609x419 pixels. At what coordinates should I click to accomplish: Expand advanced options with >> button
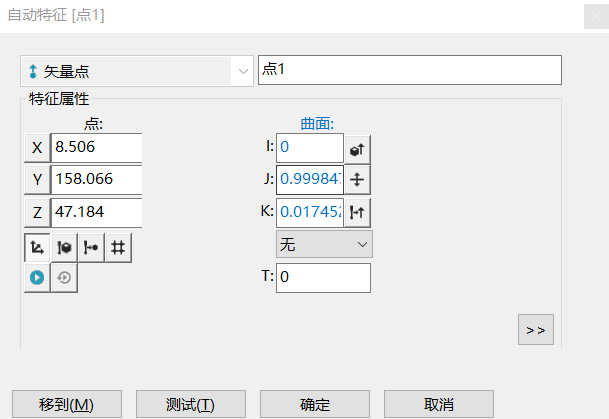pyautogui.click(x=535, y=330)
